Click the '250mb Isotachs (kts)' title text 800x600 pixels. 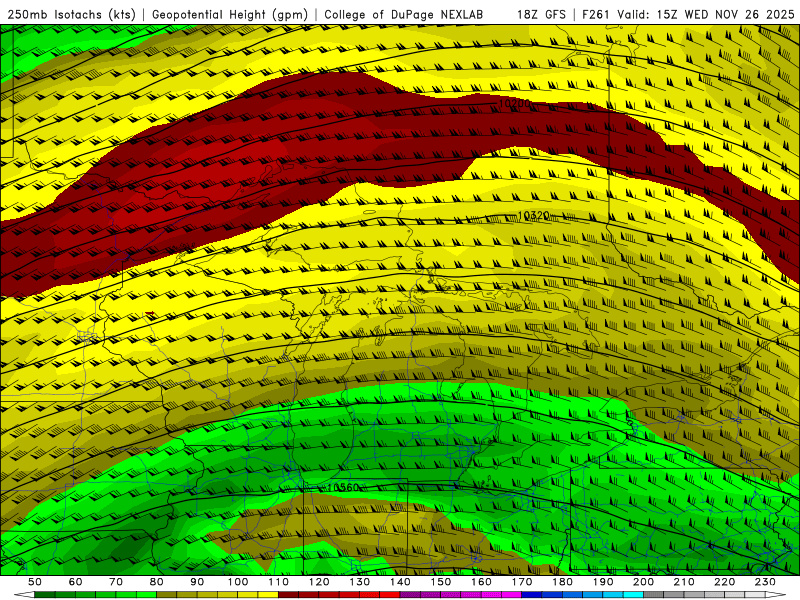click(71, 14)
